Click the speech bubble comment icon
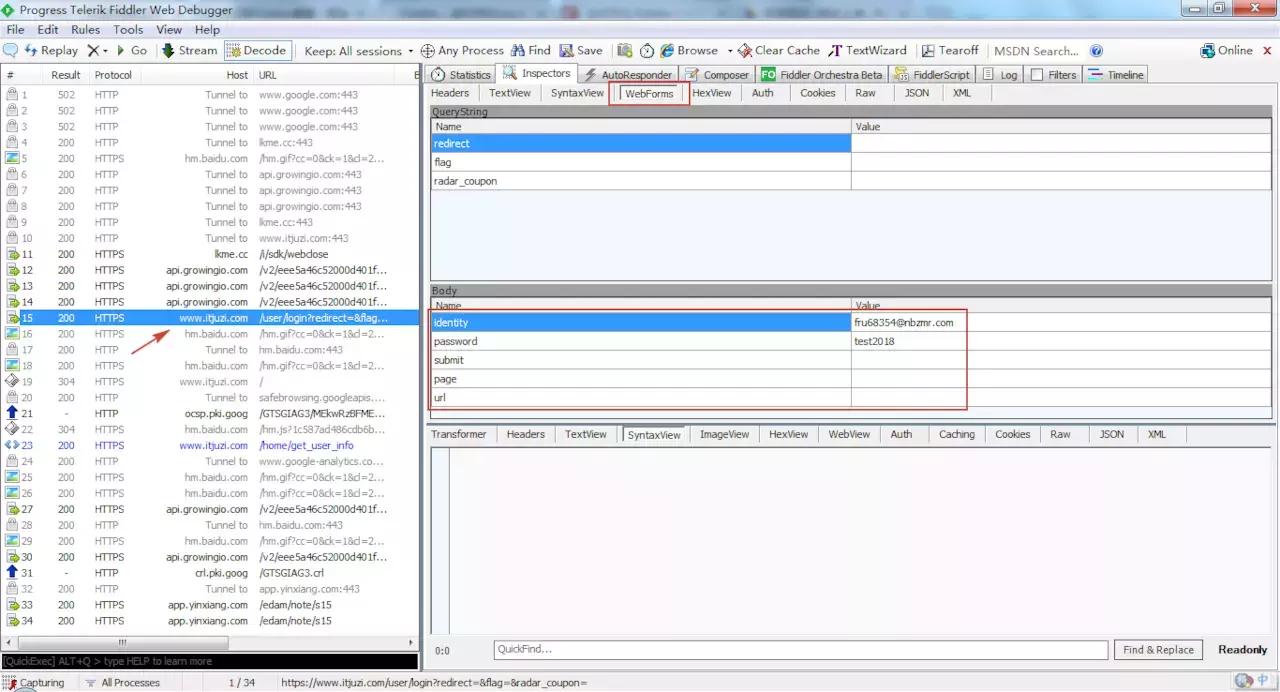1280x692 pixels. [x=11, y=50]
